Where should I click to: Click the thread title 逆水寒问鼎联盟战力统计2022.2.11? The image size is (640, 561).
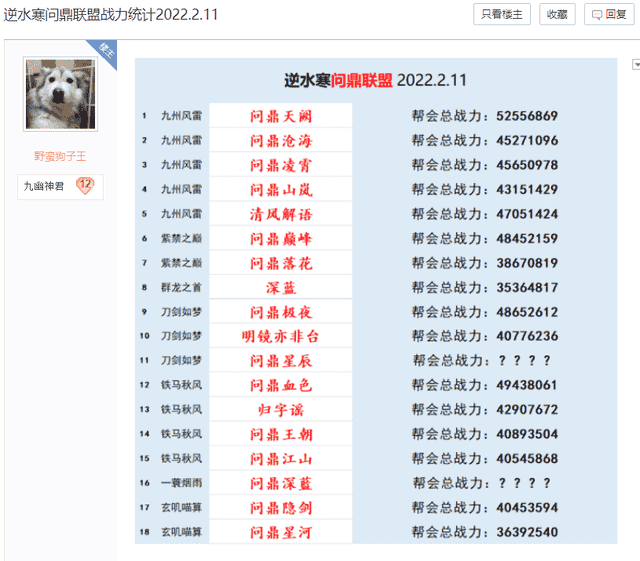111,14
